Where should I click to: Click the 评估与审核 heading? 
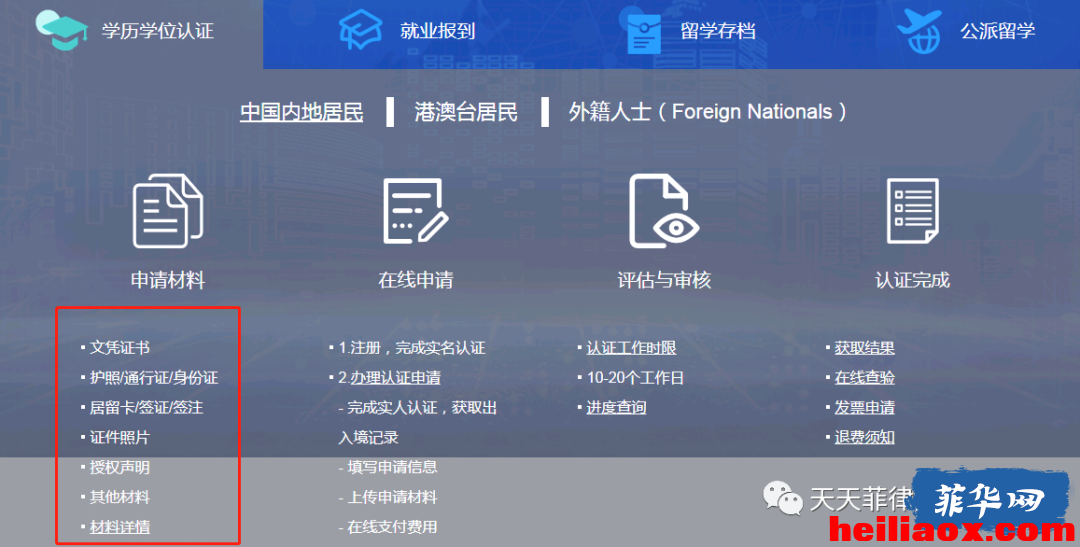664,280
